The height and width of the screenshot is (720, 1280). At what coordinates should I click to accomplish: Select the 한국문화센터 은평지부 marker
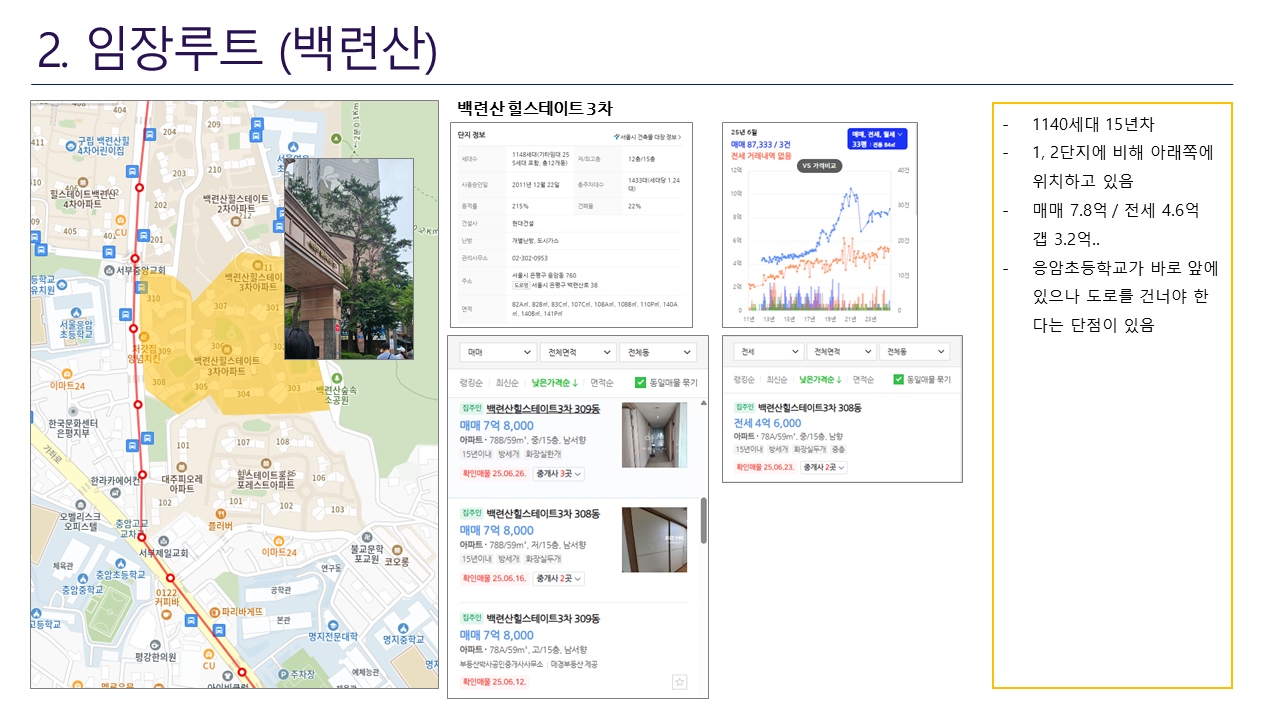click(72, 411)
